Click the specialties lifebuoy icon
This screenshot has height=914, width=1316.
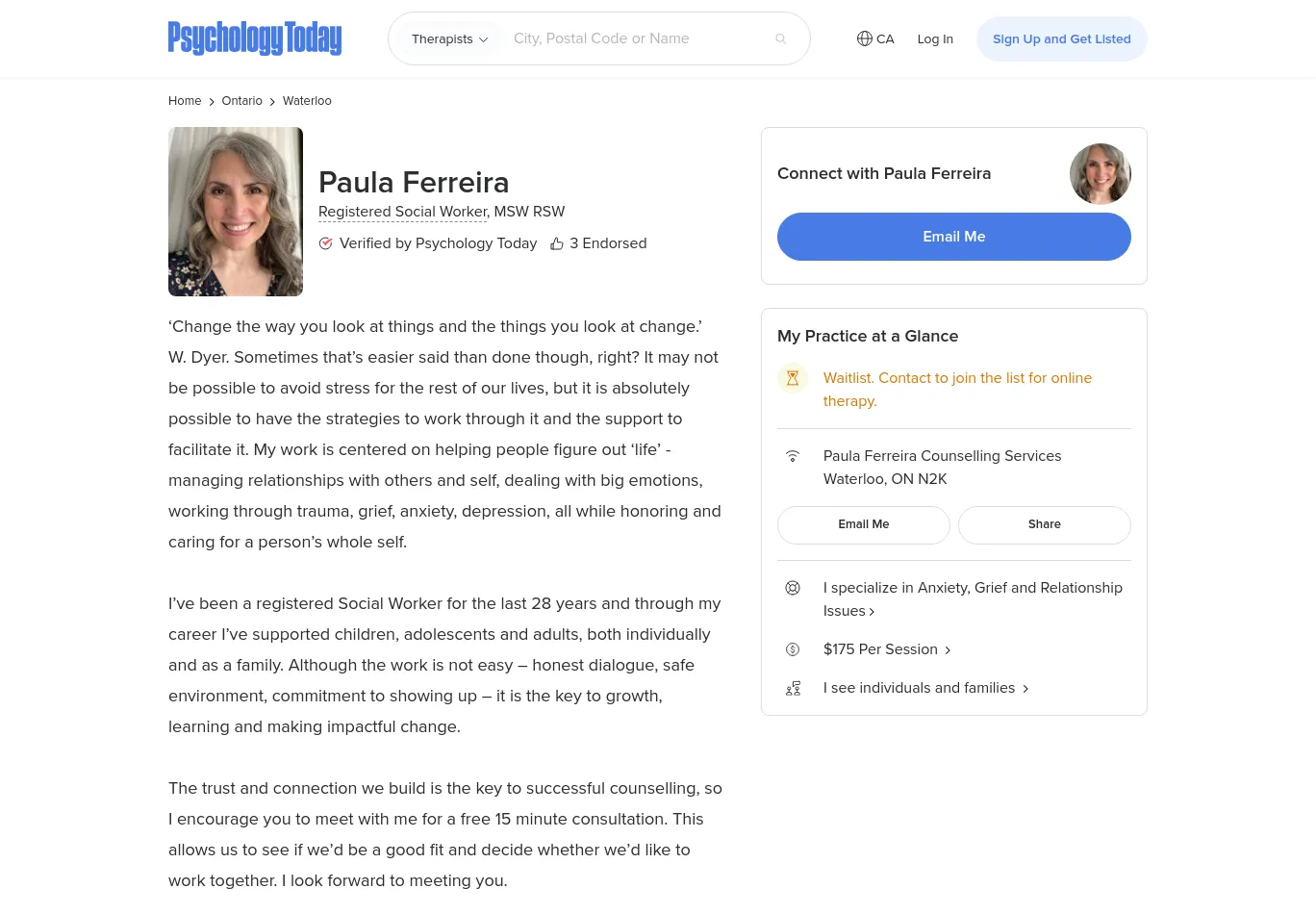793,588
